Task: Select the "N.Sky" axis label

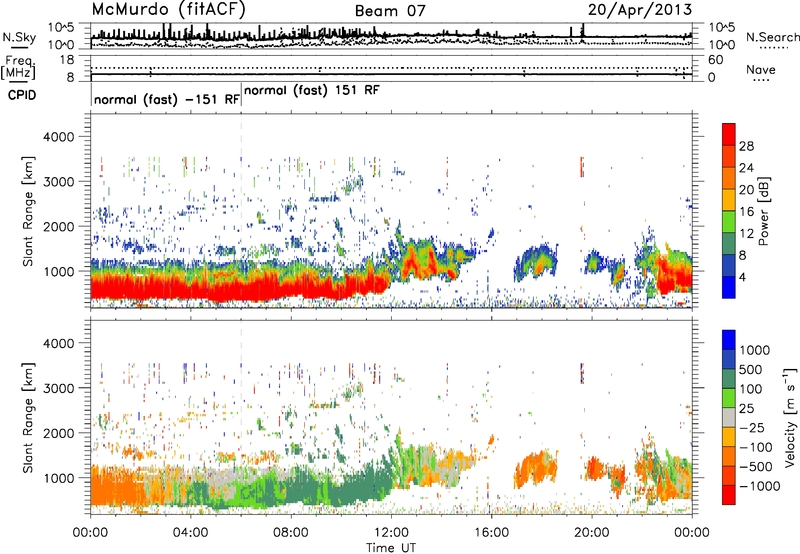Action: [x=19, y=37]
